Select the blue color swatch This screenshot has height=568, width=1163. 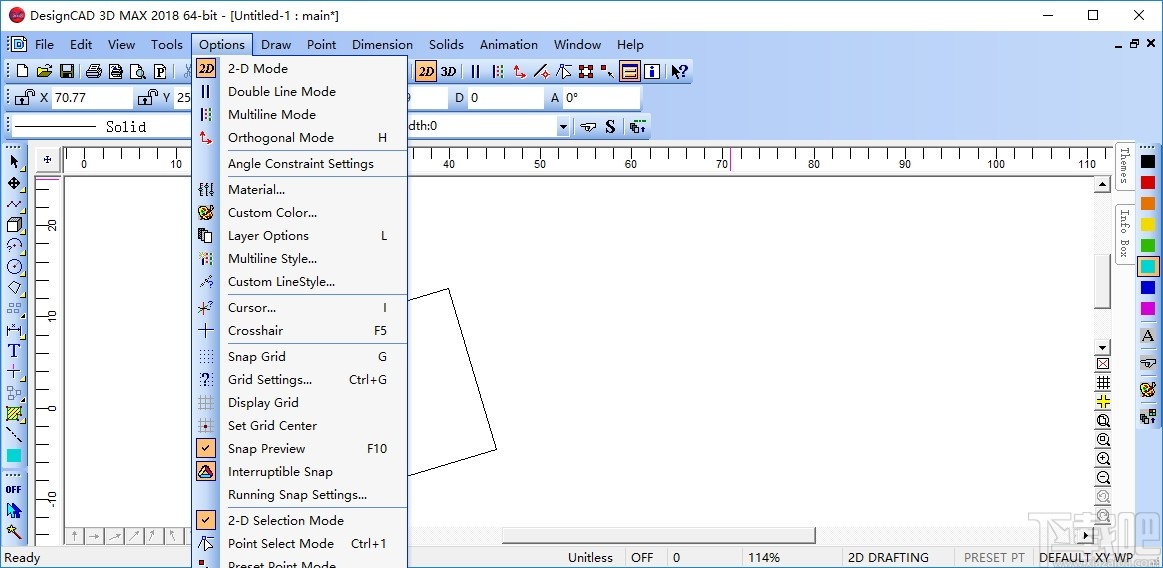click(1148, 288)
